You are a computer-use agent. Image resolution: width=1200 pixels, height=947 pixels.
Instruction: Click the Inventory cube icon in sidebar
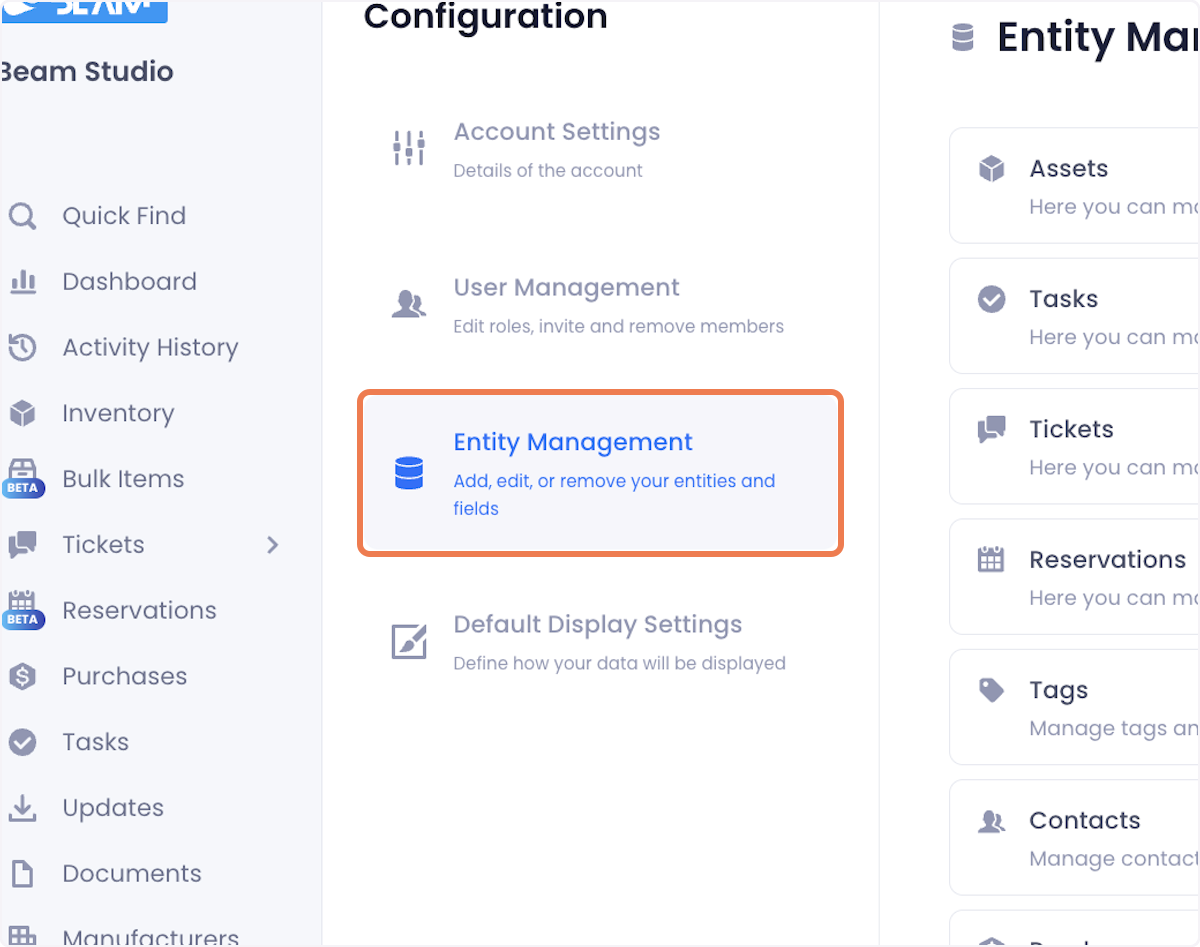tap(22, 413)
